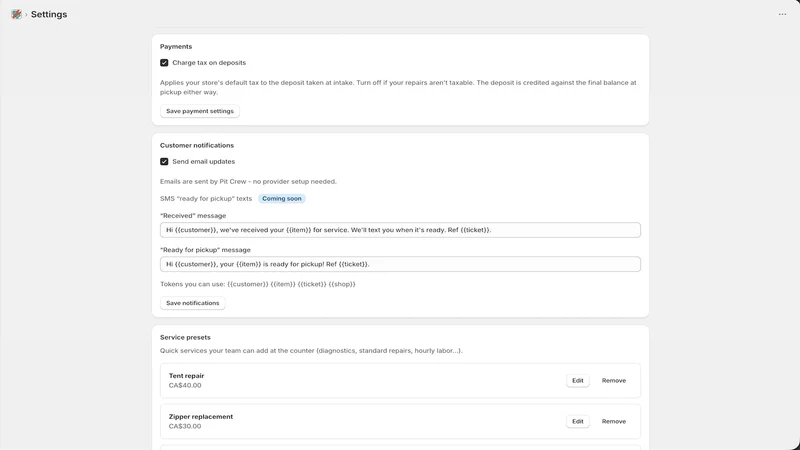Screen dimensions: 800x450
Task: Remove the Tent repair preset
Action: click(613, 381)
